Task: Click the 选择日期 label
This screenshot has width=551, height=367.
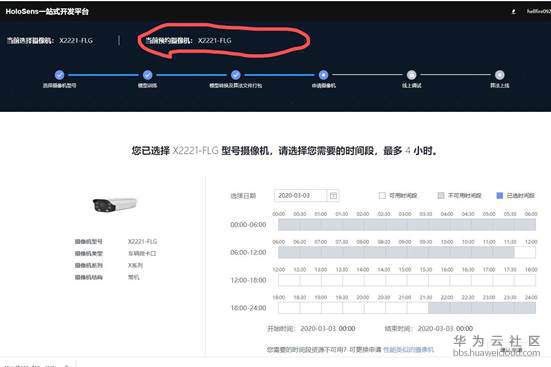Action: pyautogui.click(x=243, y=196)
